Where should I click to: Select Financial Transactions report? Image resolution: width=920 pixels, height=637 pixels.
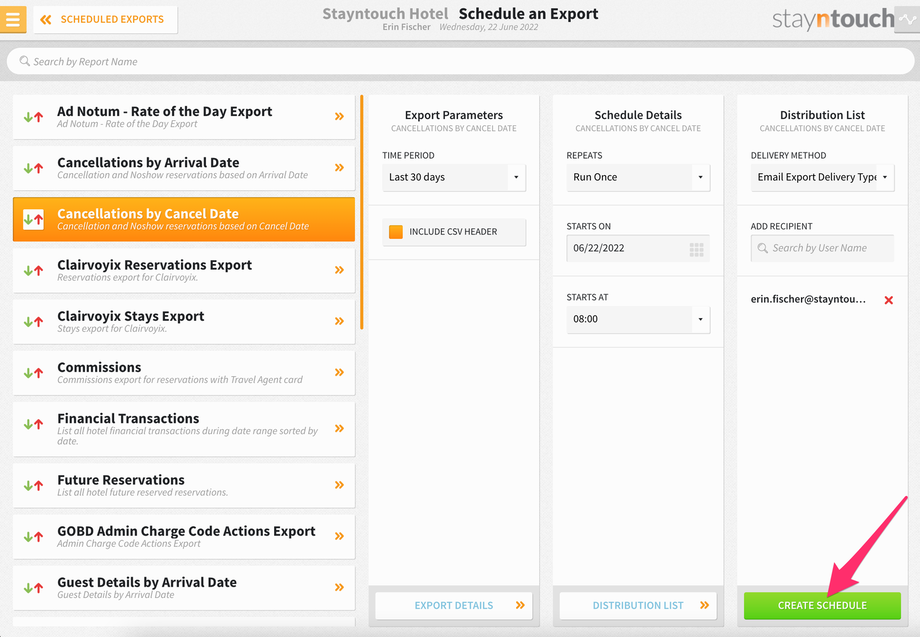[x=184, y=429]
